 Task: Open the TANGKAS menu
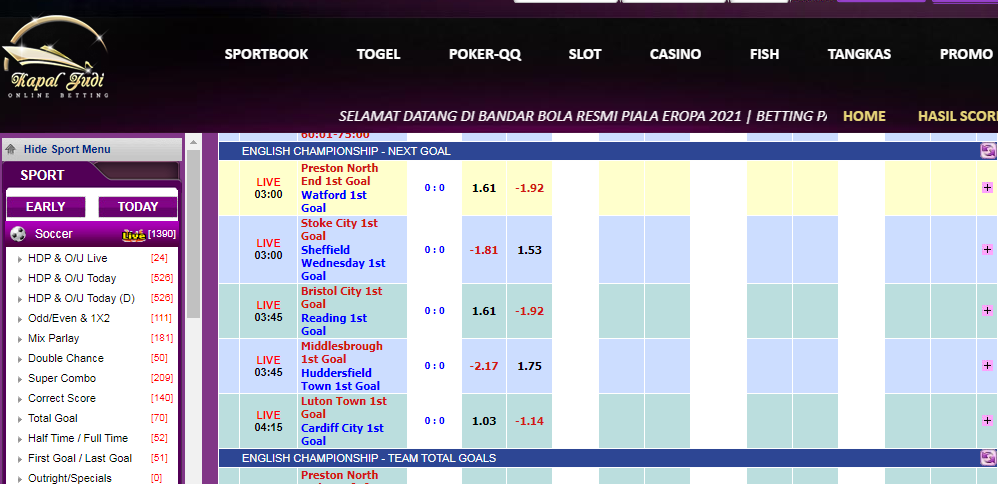coord(859,54)
